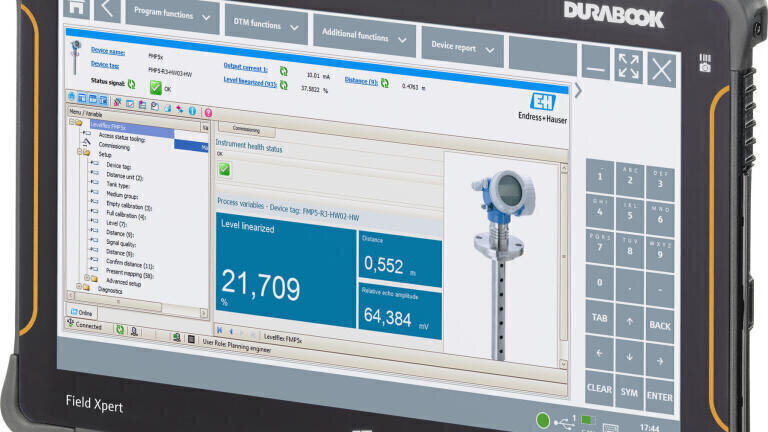Tap the CLEAR key on keypad

click(599, 388)
